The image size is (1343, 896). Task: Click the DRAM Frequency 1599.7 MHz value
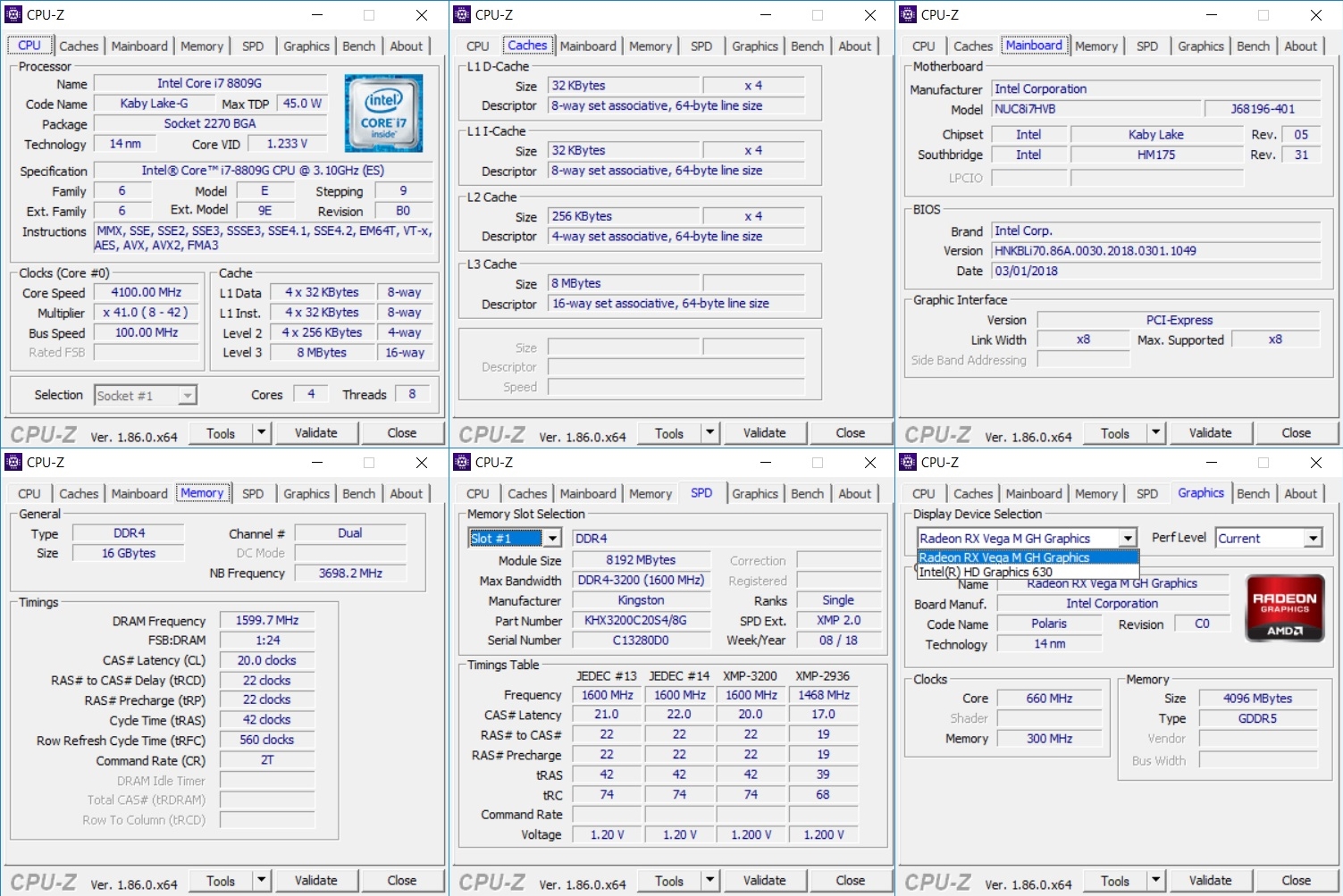click(267, 620)
